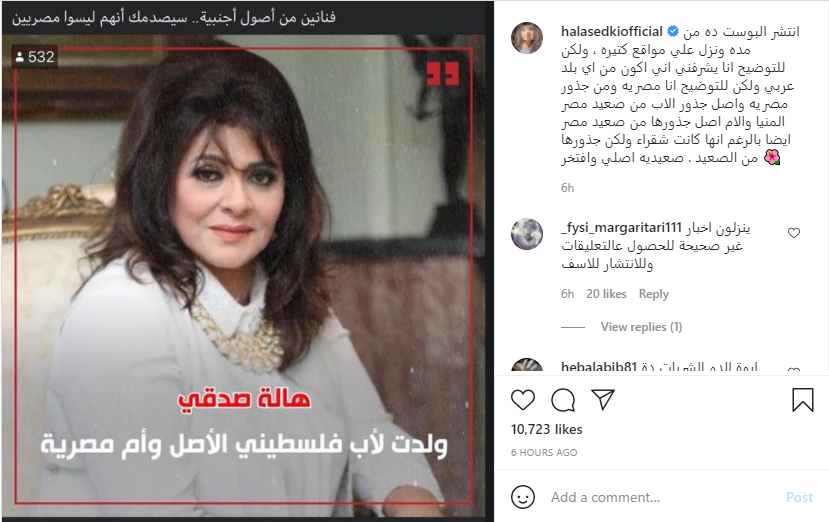Open emoji picker smiley icon
Viewport: 829px width, 522px height.
523,497
